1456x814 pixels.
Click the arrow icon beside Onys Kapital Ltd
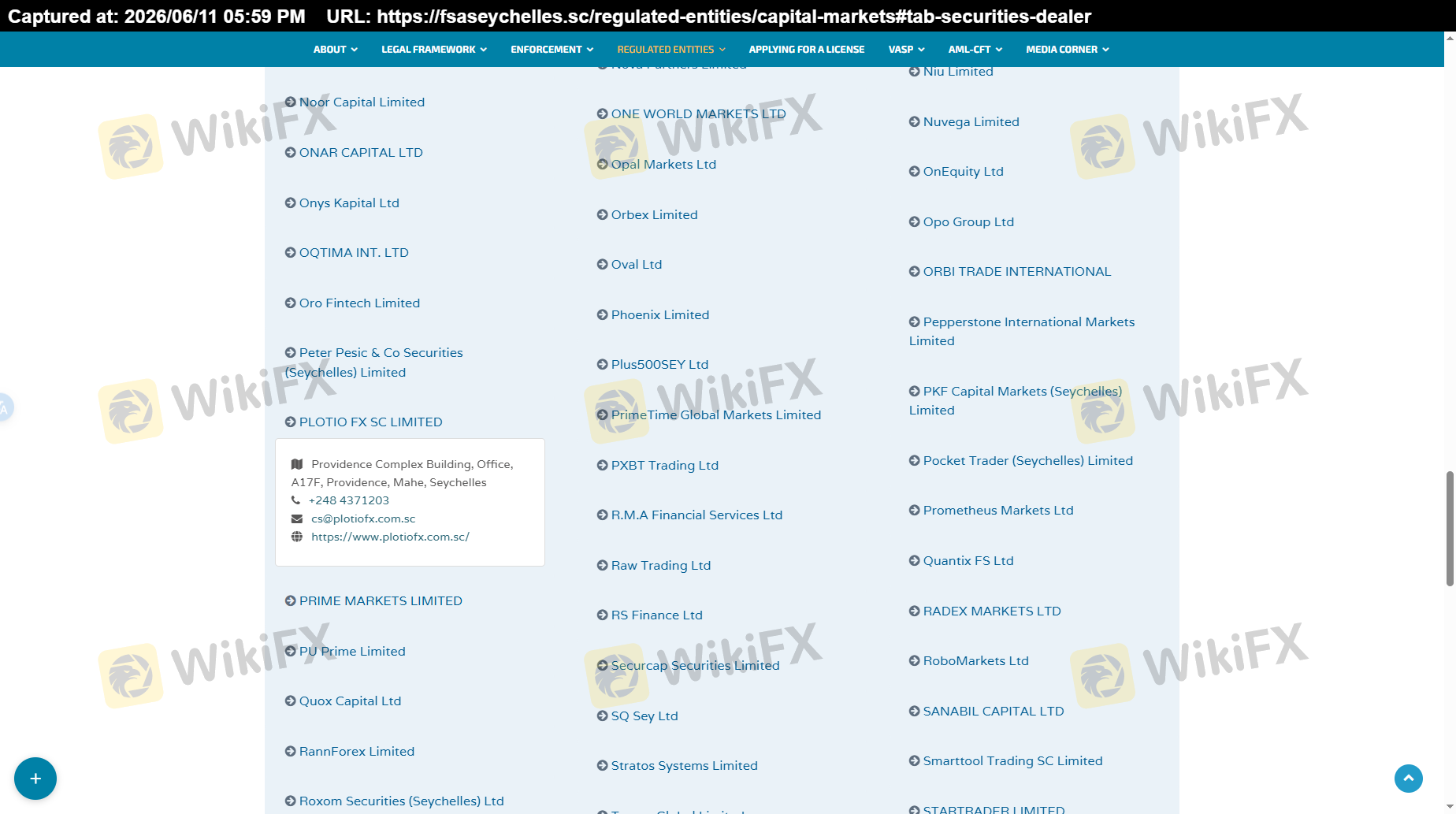coord(291,203)
